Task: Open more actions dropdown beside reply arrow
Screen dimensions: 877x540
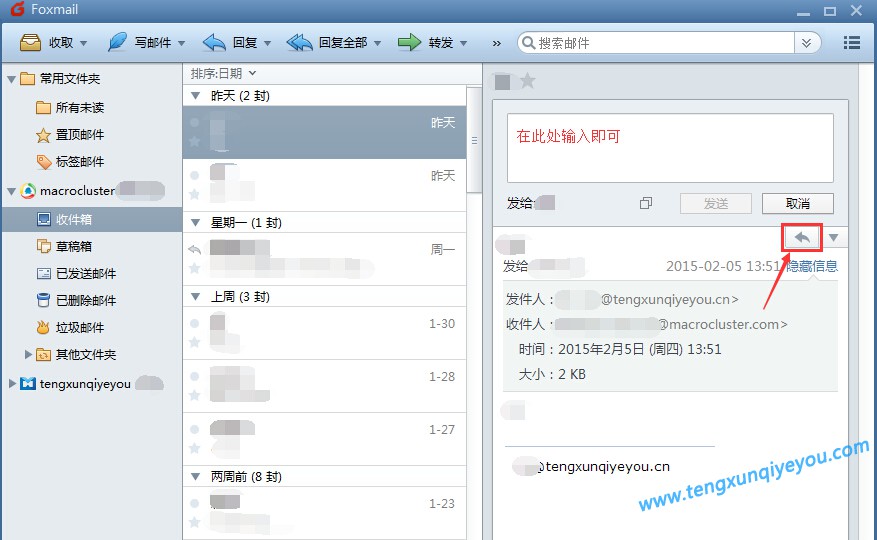Action: coord(833,238)
